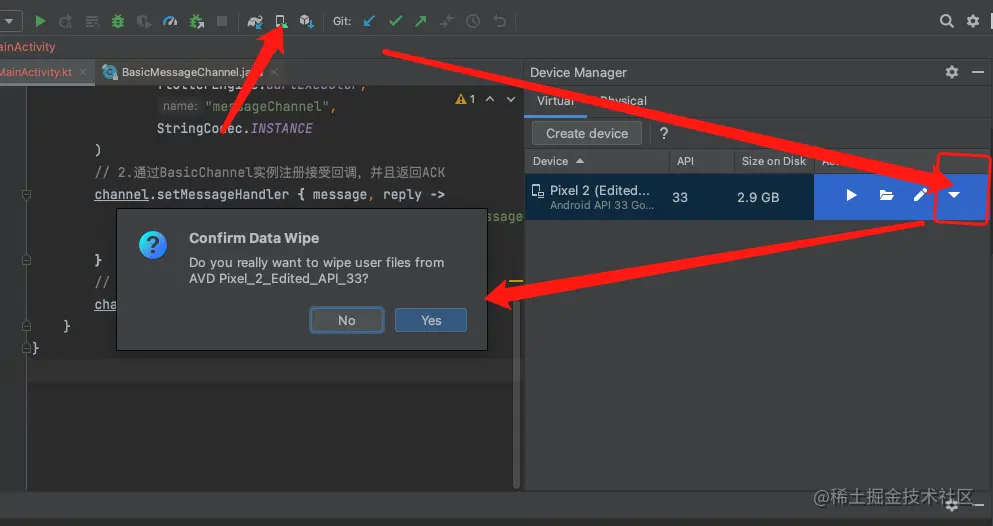Switch to BasicMessageChannel.java editor tab
The height and width of the screenshot is (526, 993).
coord(190,72)
